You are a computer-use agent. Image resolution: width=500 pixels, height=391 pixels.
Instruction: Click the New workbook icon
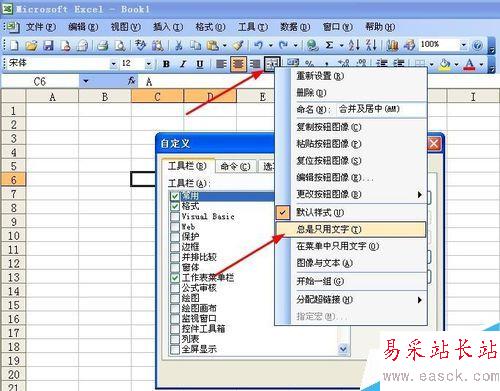point(14,45)
